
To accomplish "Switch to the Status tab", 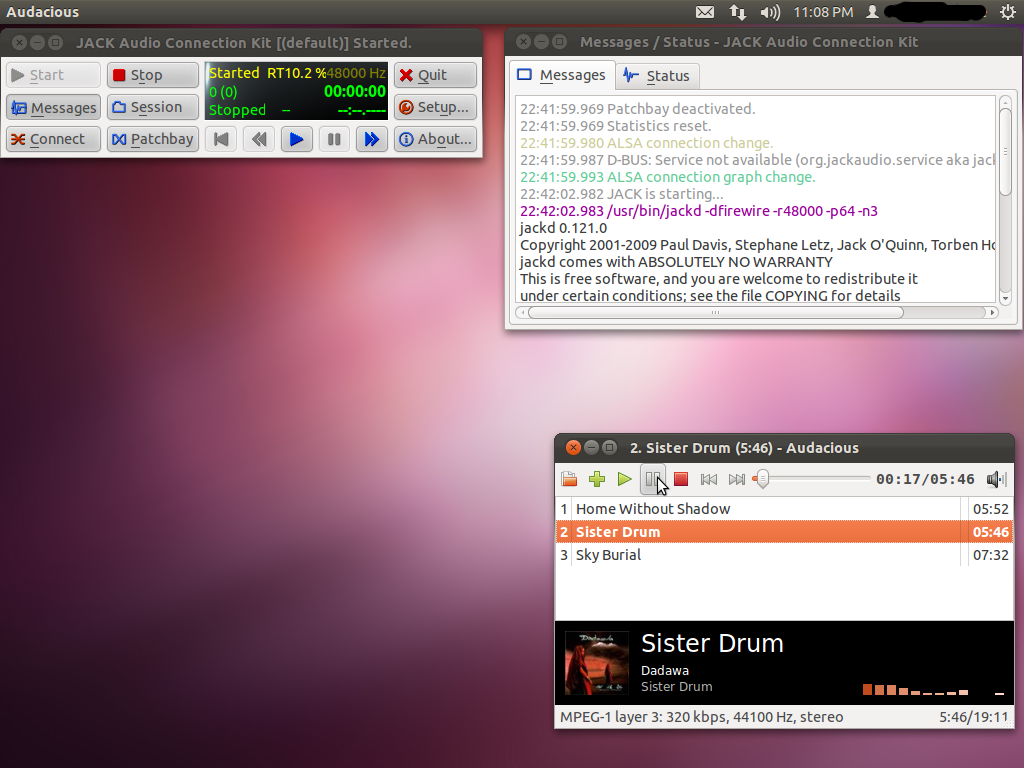I will (657, 76).
